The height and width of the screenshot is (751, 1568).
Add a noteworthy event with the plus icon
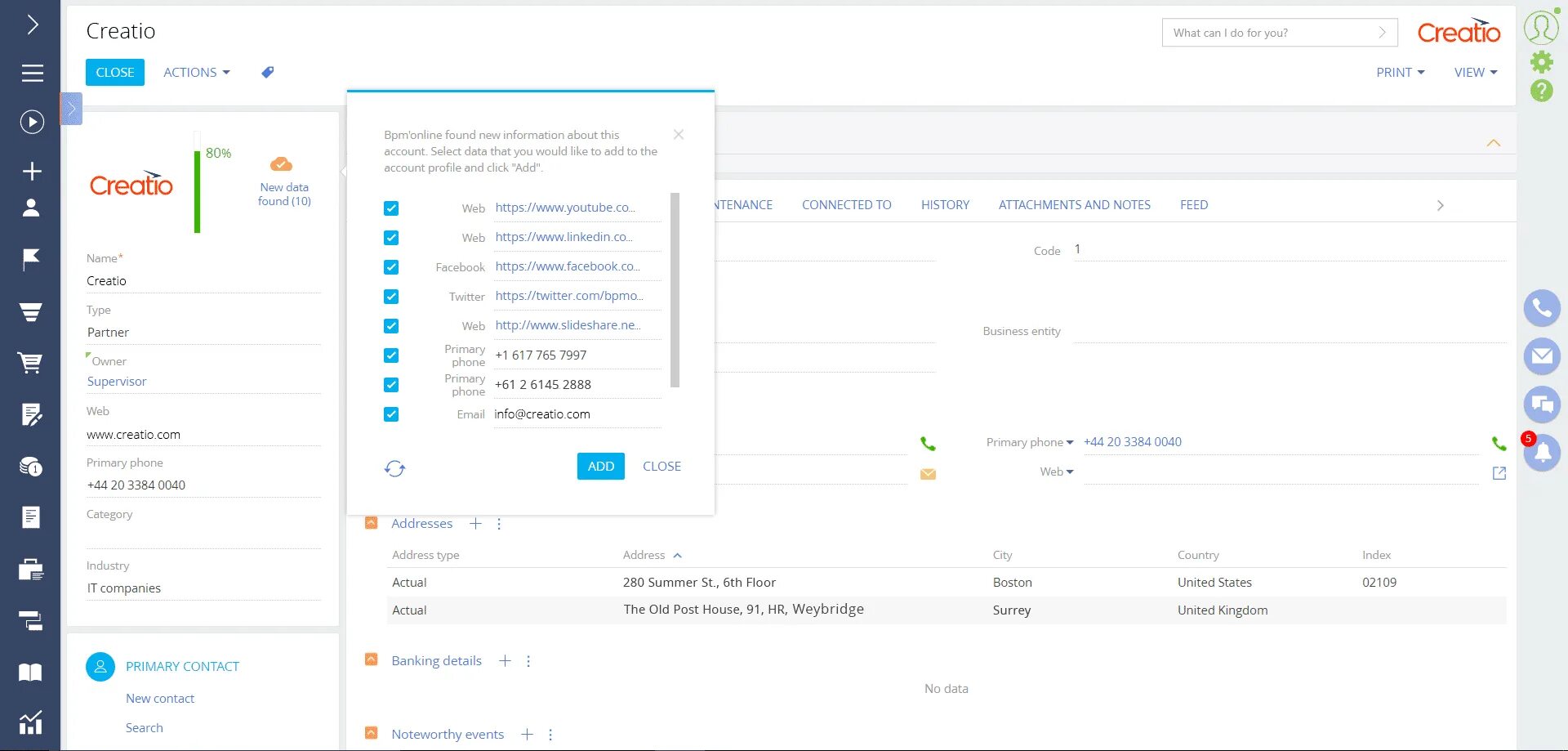click(527, 735)
